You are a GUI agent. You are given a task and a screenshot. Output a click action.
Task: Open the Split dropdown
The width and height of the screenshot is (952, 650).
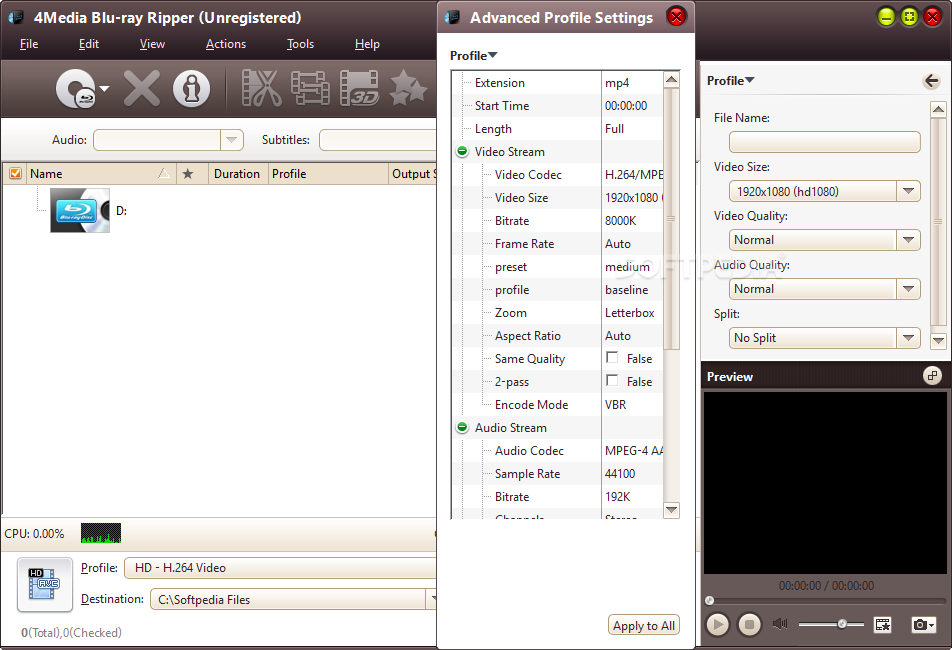(x=908, y=338)
